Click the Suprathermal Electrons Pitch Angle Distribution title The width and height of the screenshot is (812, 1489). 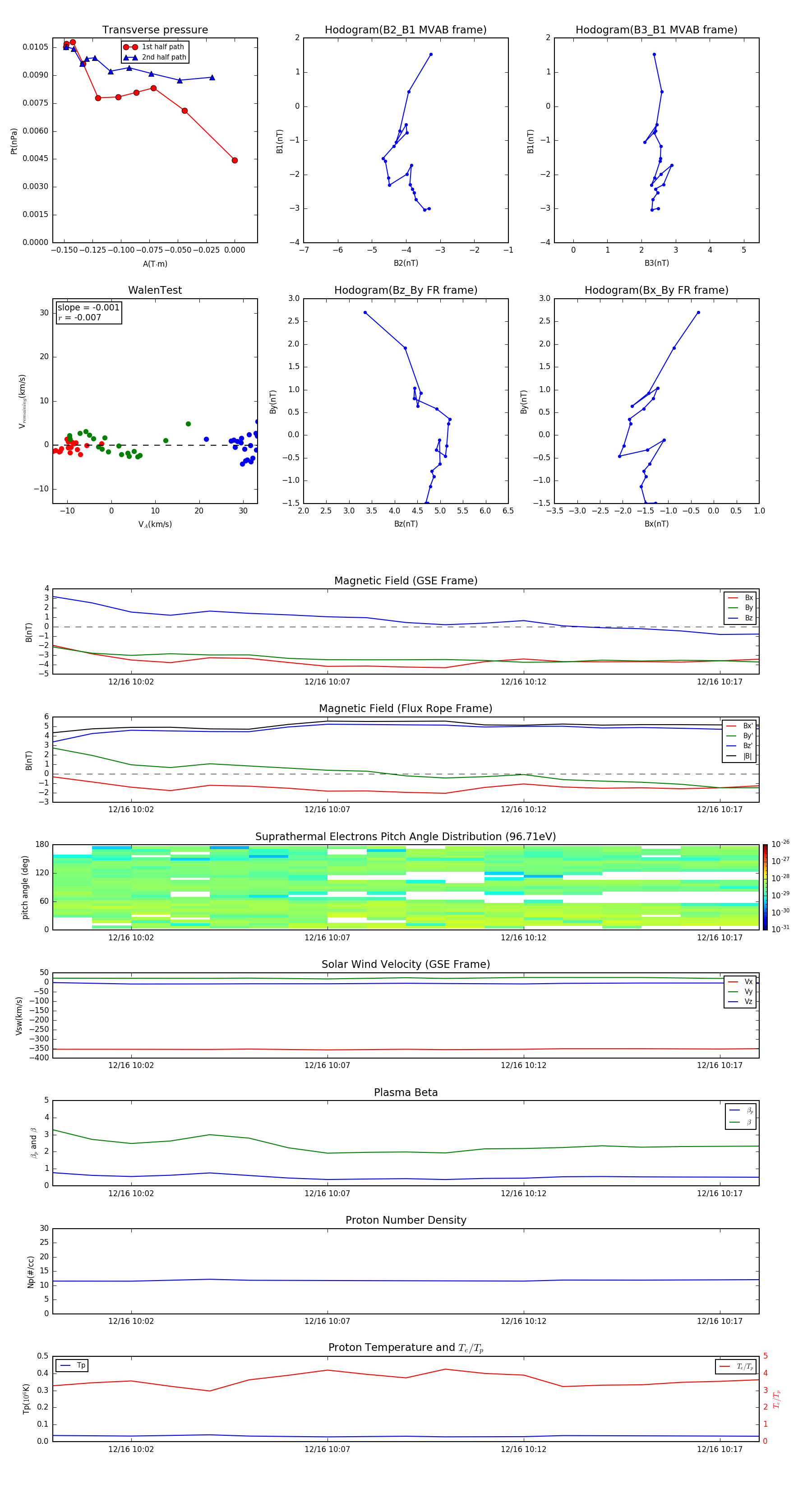(406, 837)
